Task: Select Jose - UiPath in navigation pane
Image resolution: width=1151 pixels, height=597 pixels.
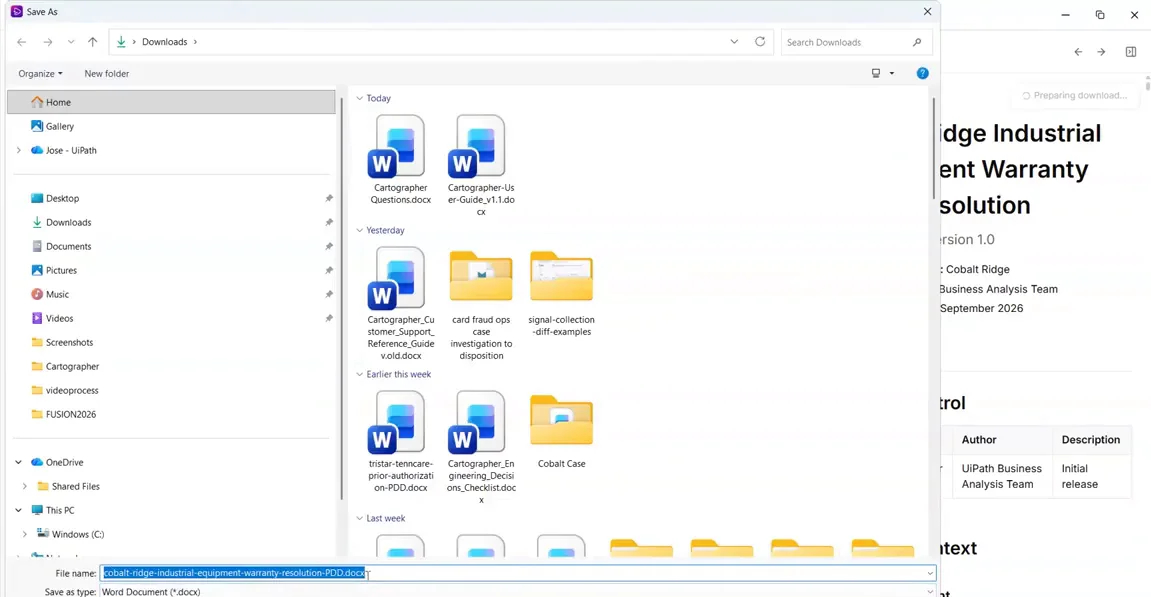Action: pos(71,151)
